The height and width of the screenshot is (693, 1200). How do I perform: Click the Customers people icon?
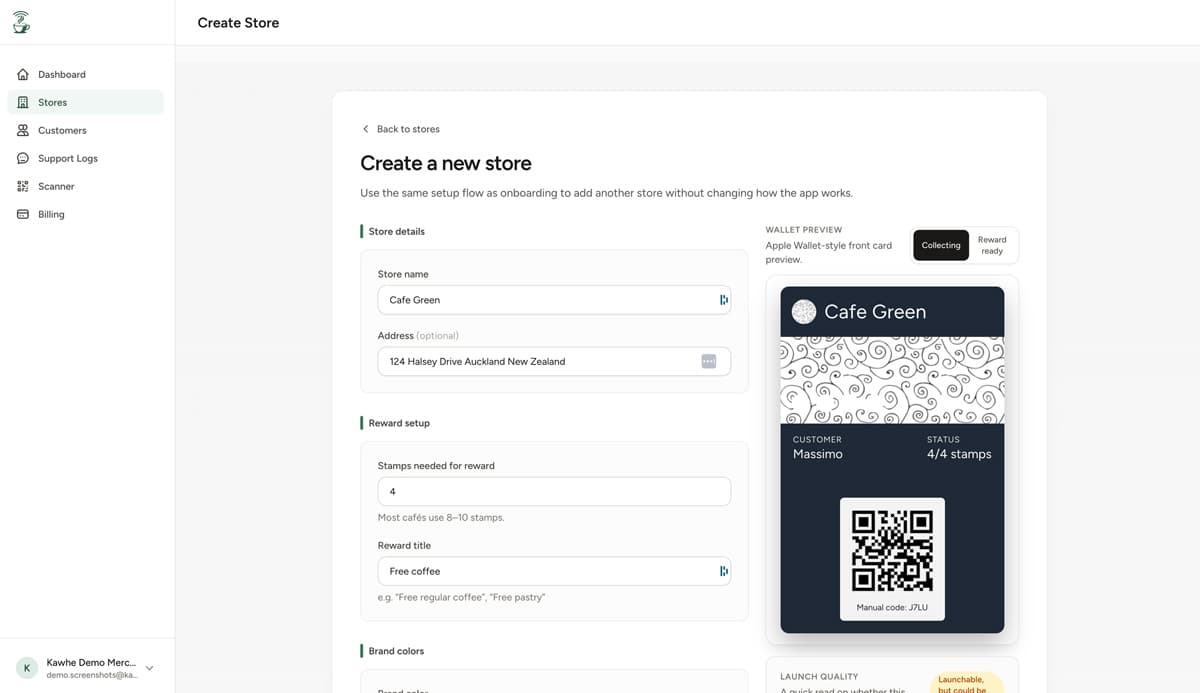coord(23,130)
